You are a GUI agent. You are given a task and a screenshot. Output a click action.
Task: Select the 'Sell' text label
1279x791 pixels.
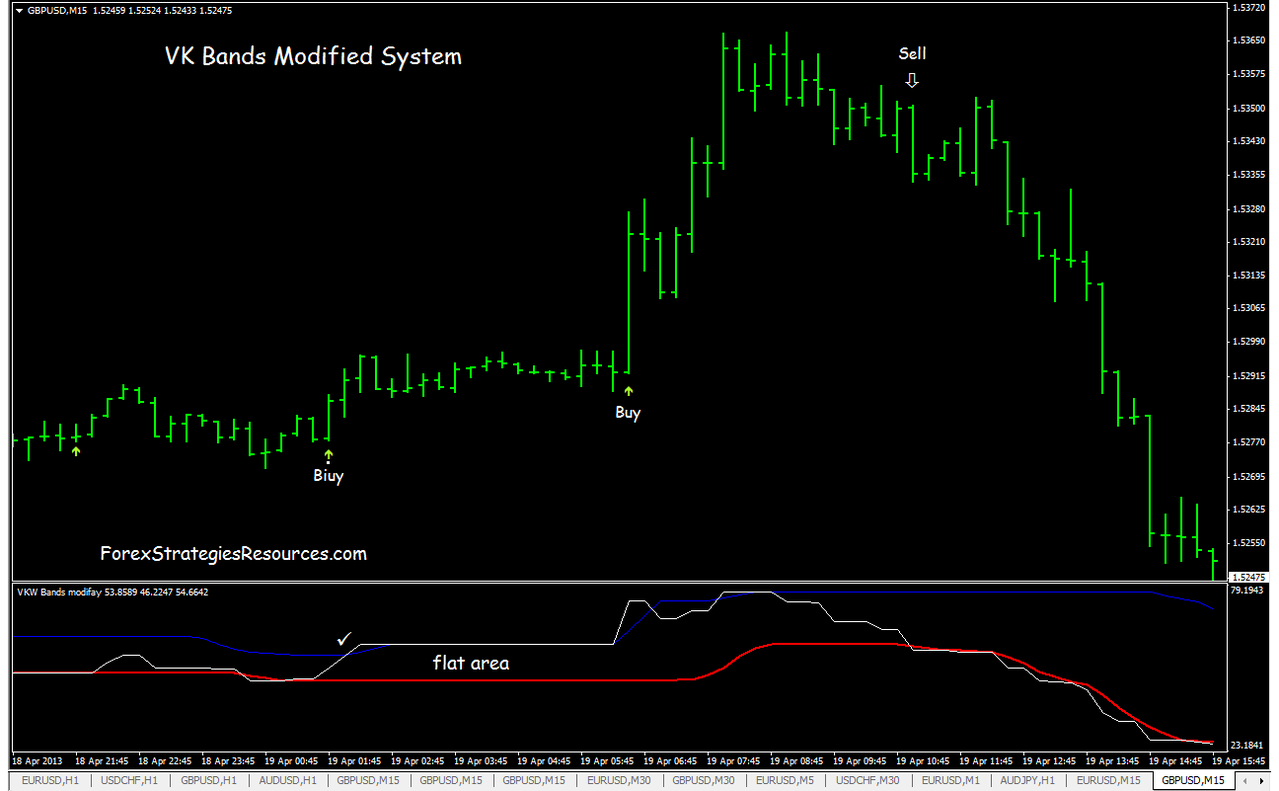912,54
